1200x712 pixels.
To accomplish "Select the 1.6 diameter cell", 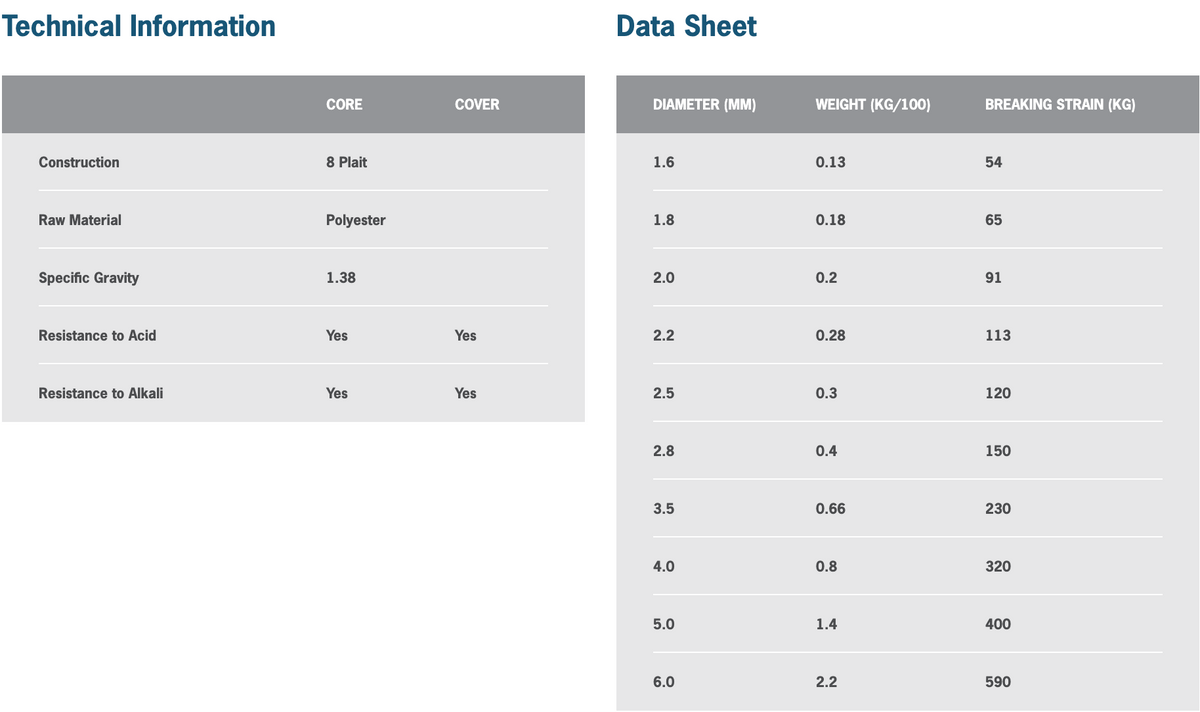I will 663,162.
